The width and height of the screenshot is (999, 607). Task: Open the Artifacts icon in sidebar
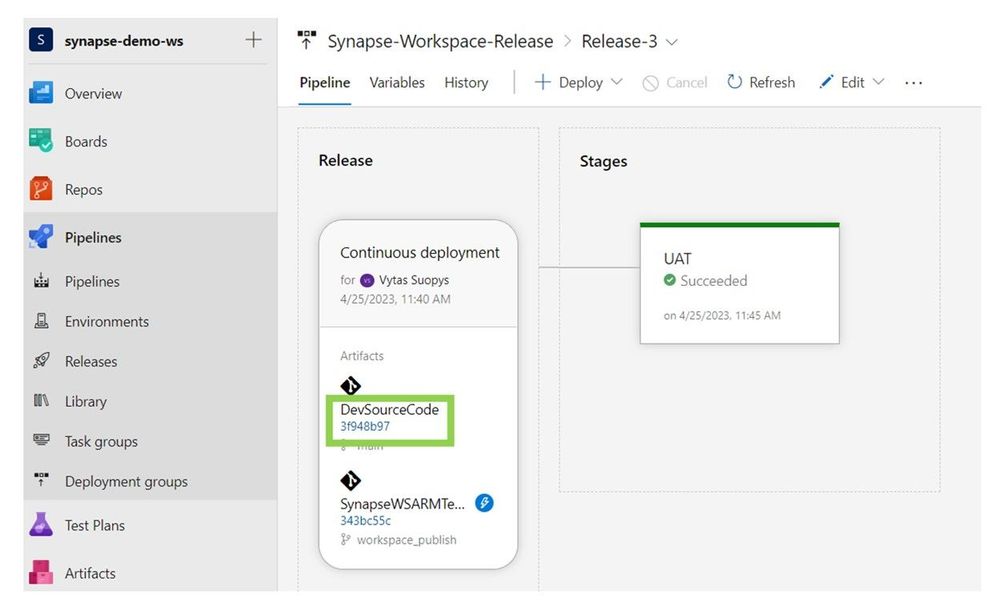pyautogui.click(x=41, y=573)
